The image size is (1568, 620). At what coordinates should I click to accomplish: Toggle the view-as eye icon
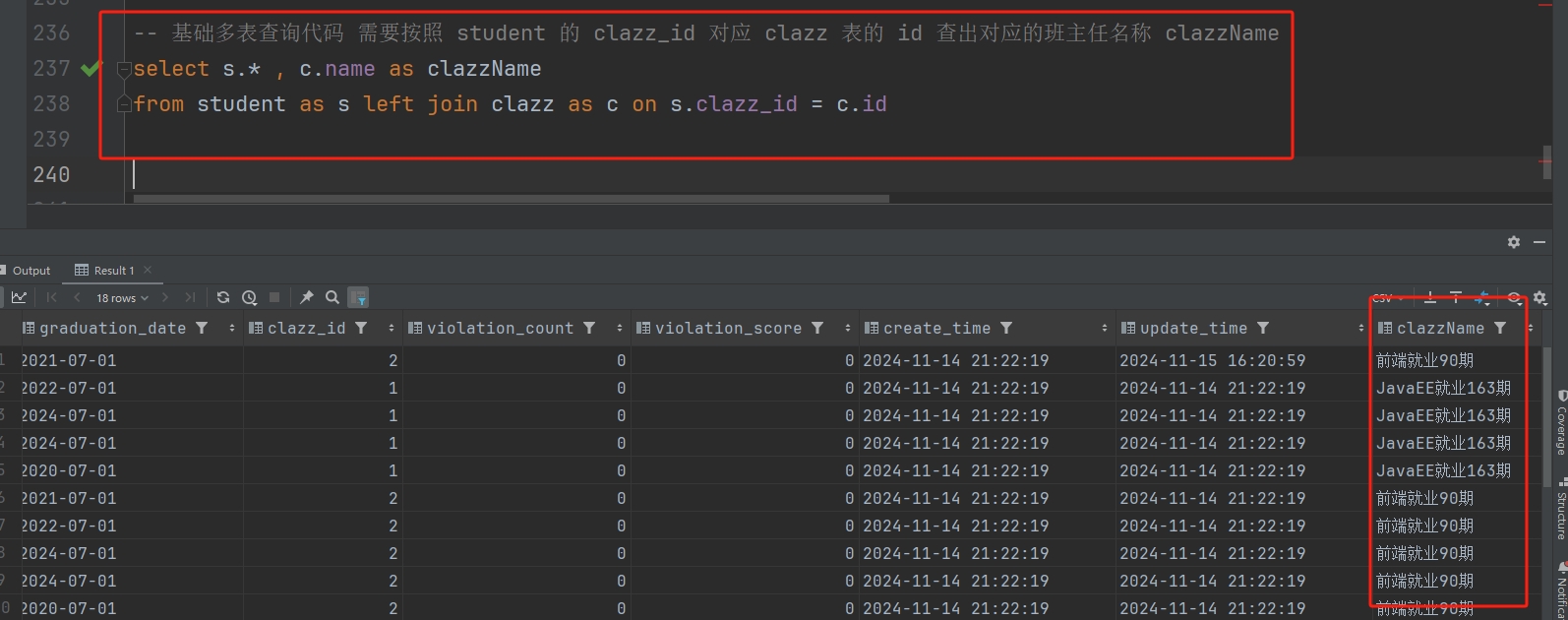click(1514, 298)
